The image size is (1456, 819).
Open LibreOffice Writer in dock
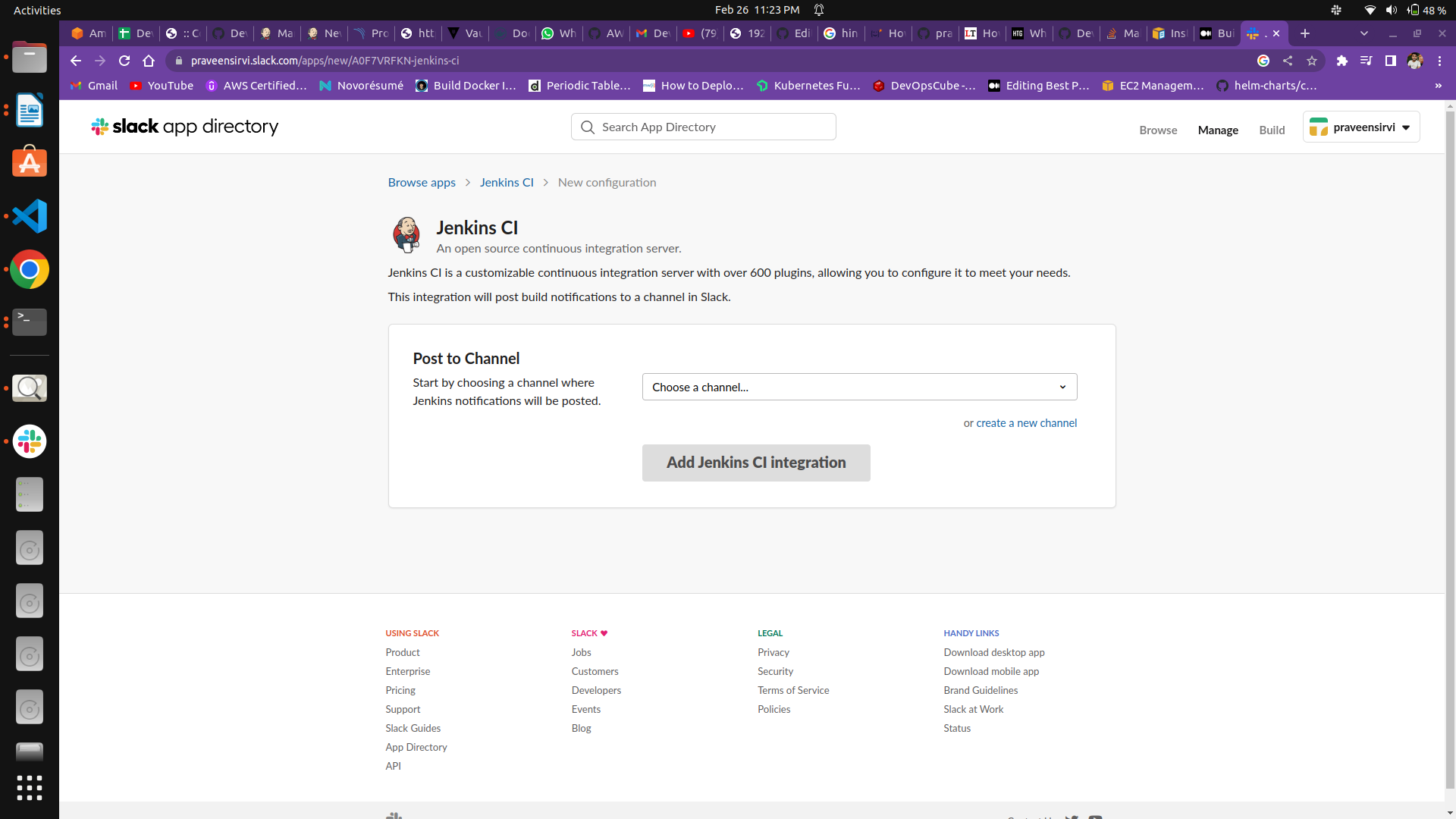pos(30,111)
